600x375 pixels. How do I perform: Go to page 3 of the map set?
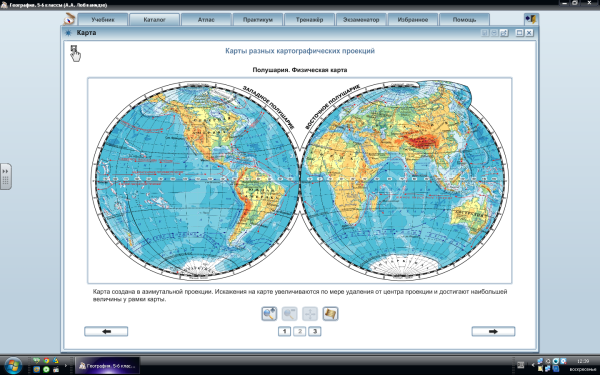(x=315, y=331)
